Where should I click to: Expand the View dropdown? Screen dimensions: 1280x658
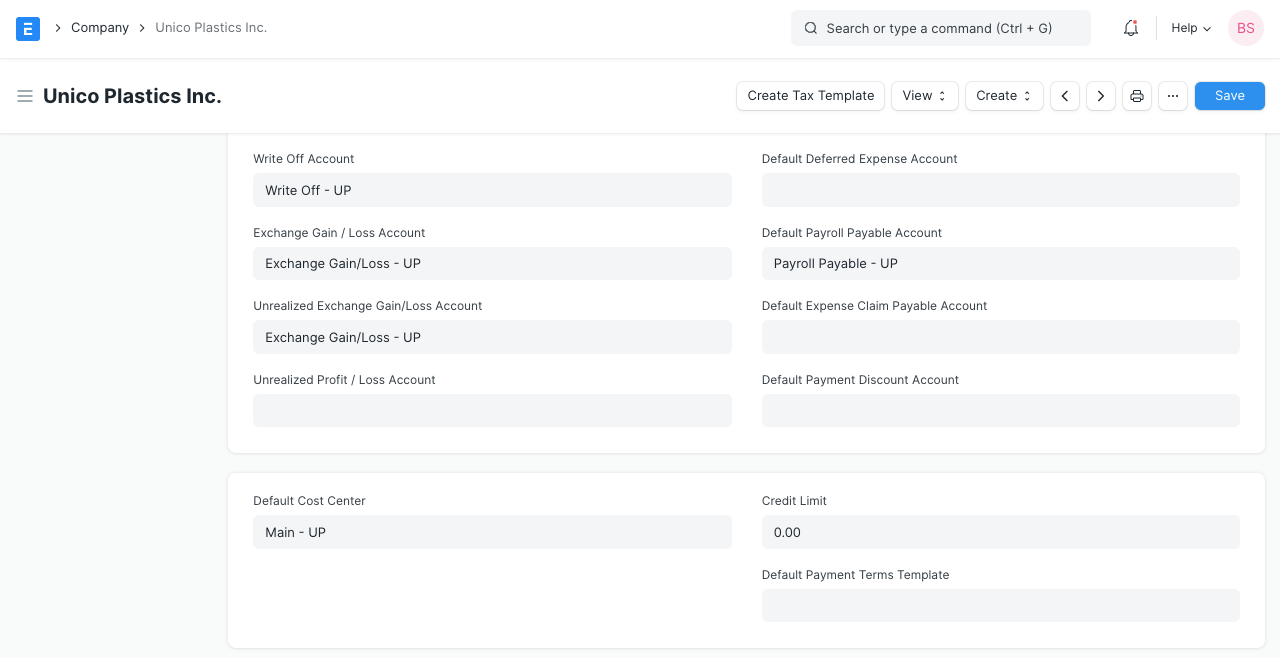[925, 96]
